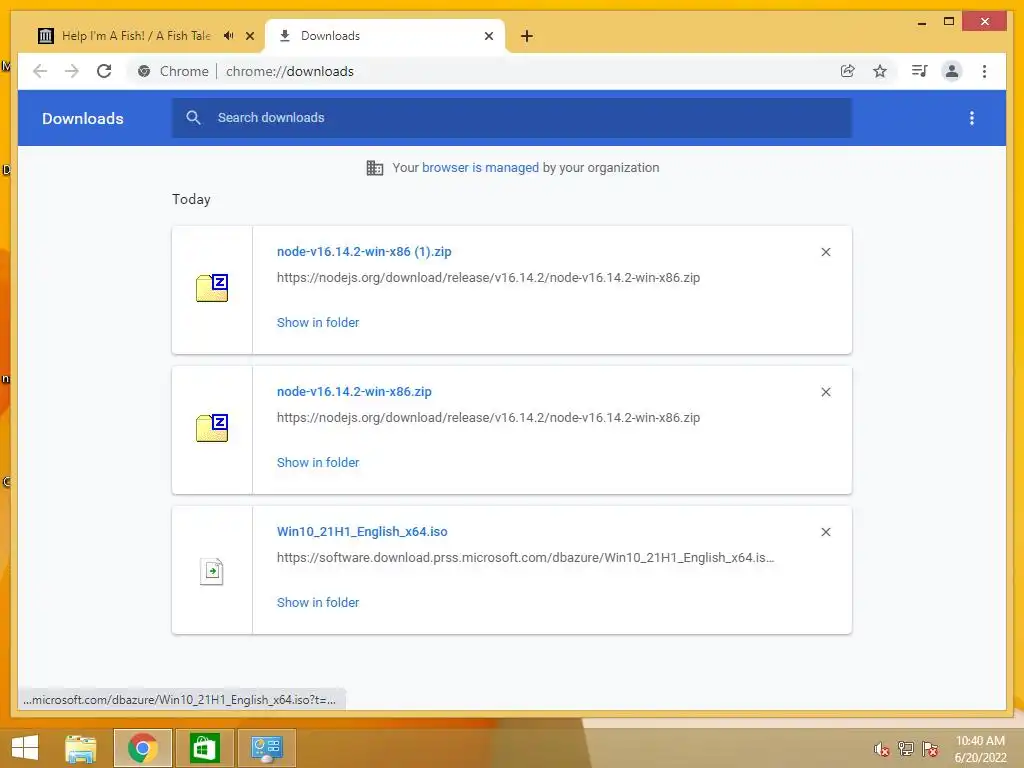
Task: Focus the Search downloads field
Action: point(512,118)
